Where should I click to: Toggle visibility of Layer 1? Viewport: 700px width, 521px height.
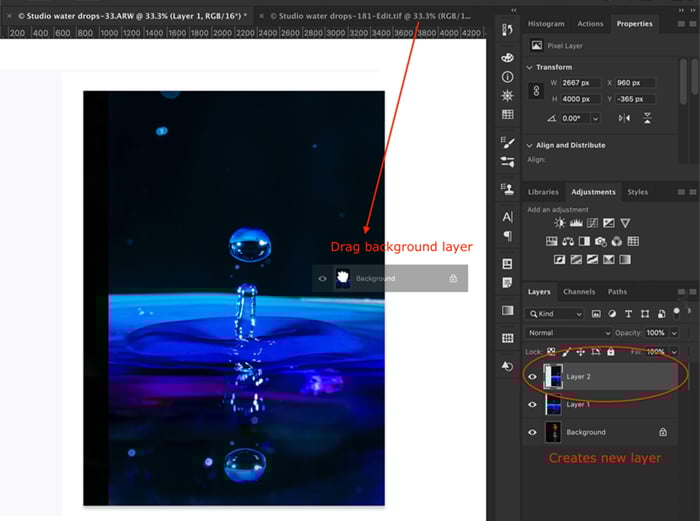click(532, 404)
